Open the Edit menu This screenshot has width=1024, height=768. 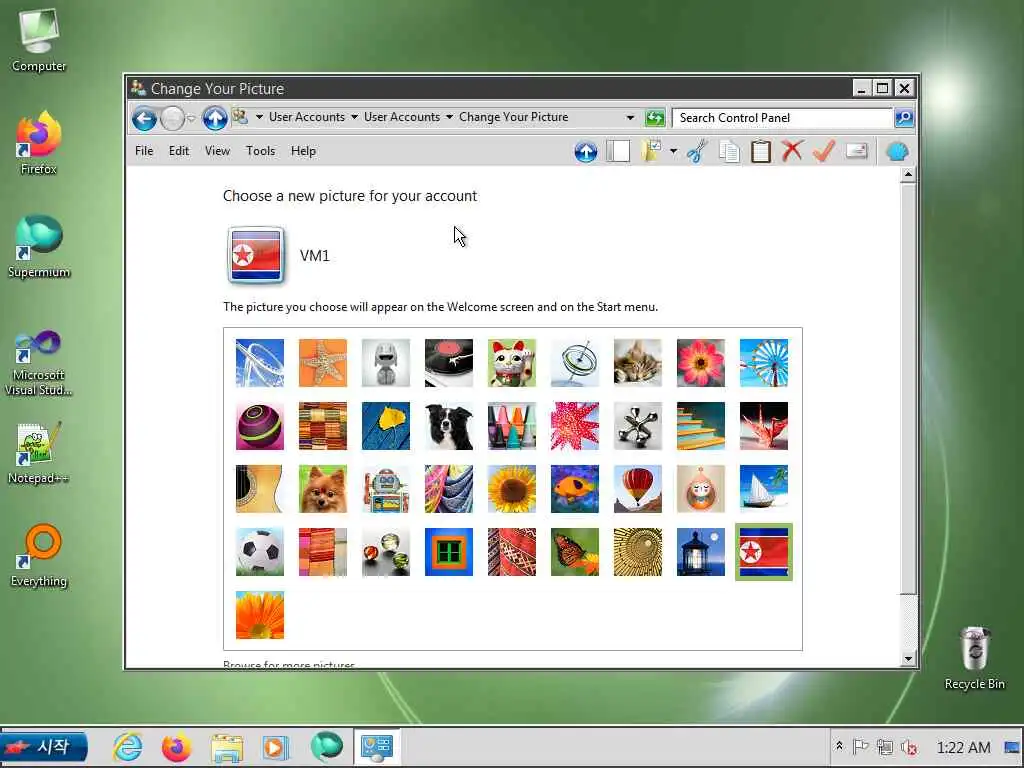coord(179,151)
